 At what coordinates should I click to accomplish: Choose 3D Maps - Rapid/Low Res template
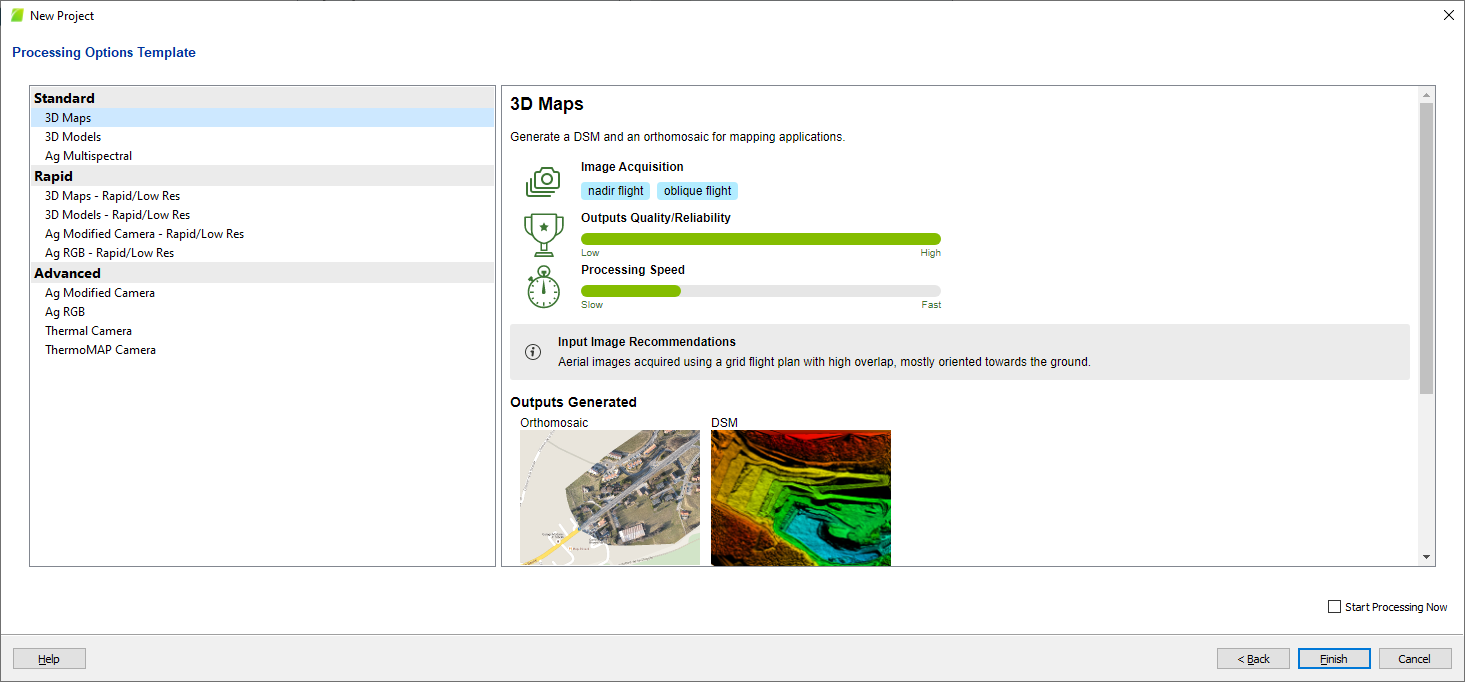tap(112, 196)
